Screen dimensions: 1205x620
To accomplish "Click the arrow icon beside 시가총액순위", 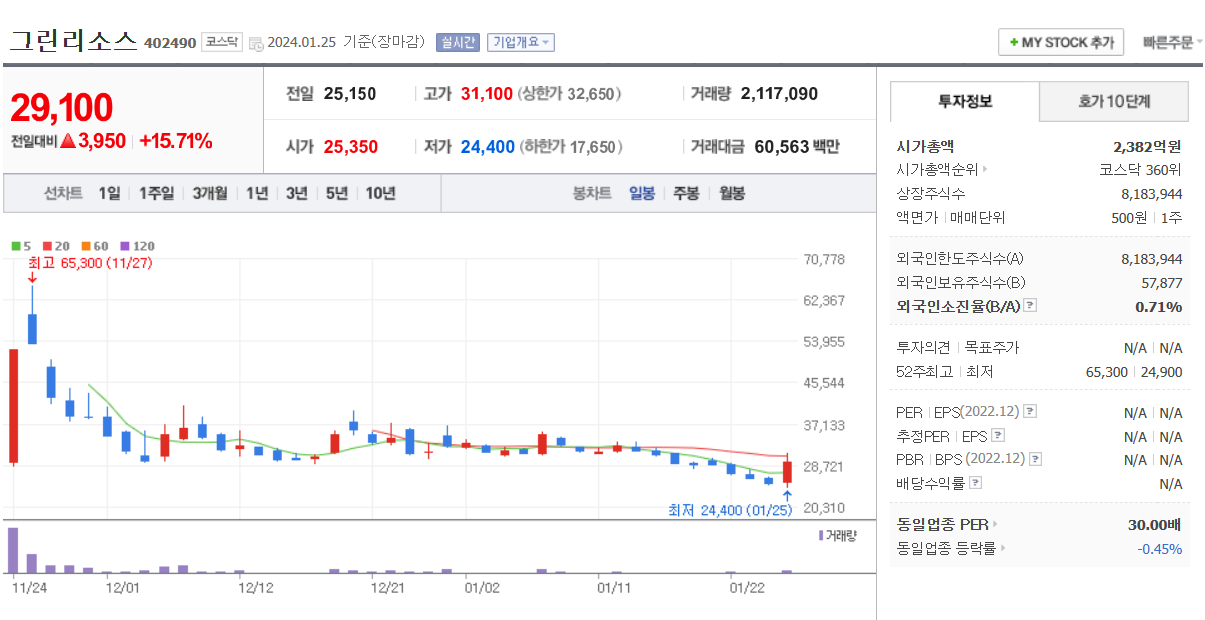I will point(985,170).
